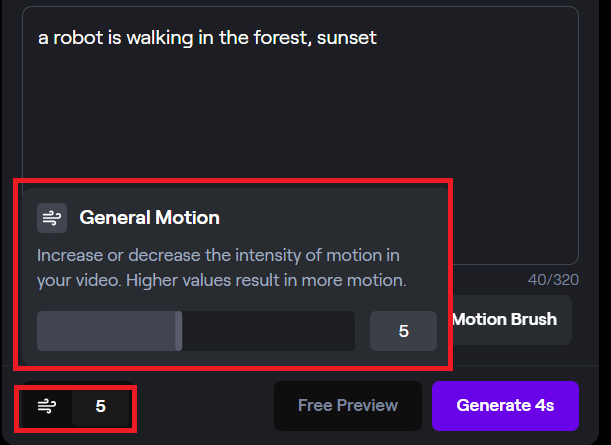Click the word walking in the prompt

tap(160, 38)
